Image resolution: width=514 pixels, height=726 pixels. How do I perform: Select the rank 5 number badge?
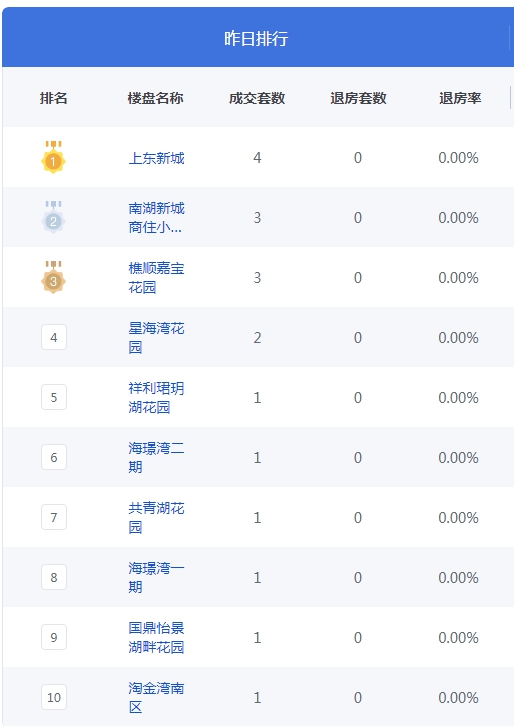coord(54,397)
